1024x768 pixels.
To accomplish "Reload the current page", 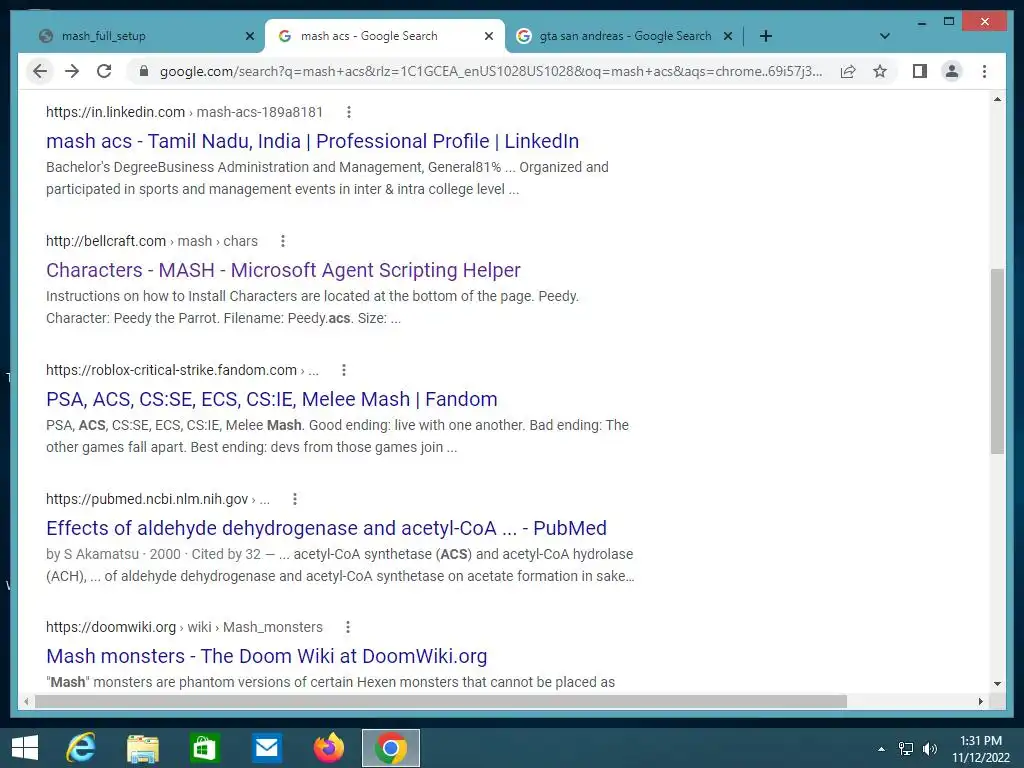I will [x=104, y=71].
